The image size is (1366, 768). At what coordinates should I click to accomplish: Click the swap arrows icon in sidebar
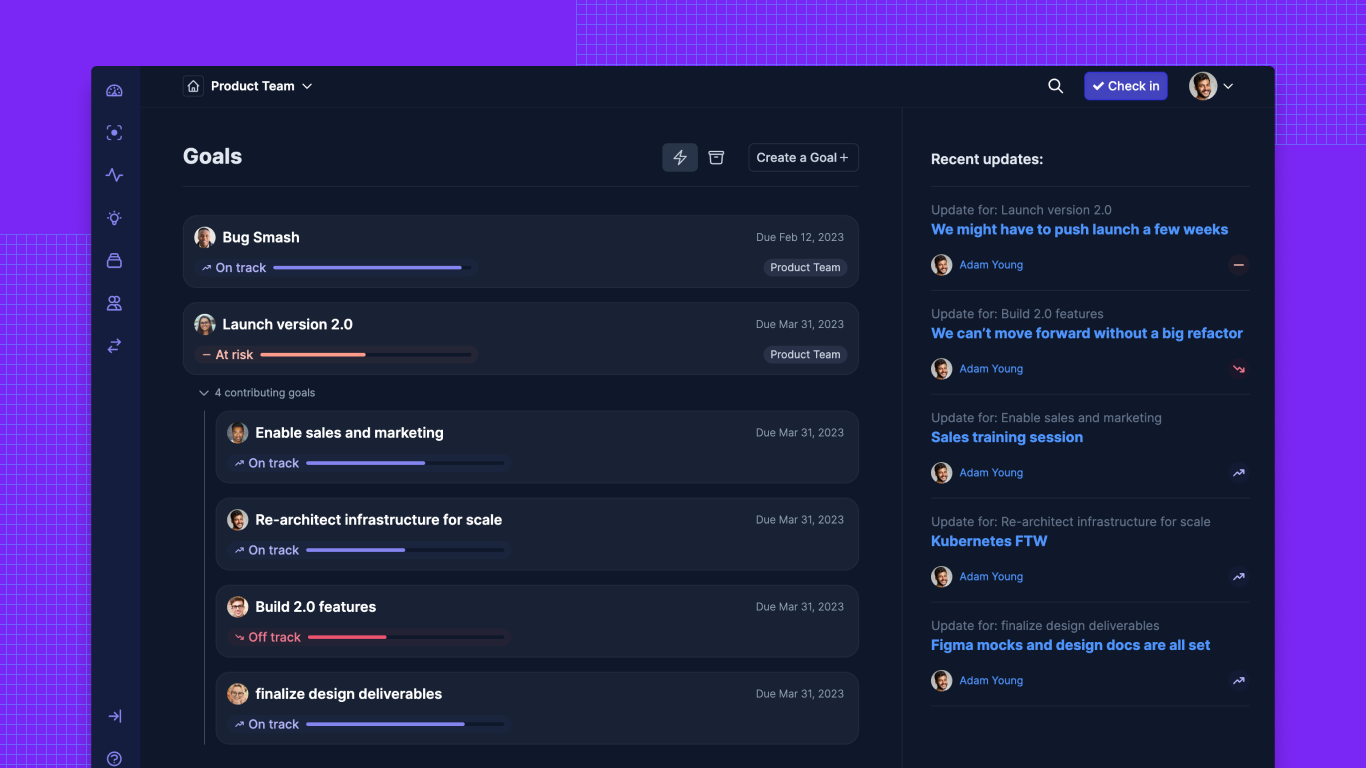pyautogui.click(x=114, y=346)
